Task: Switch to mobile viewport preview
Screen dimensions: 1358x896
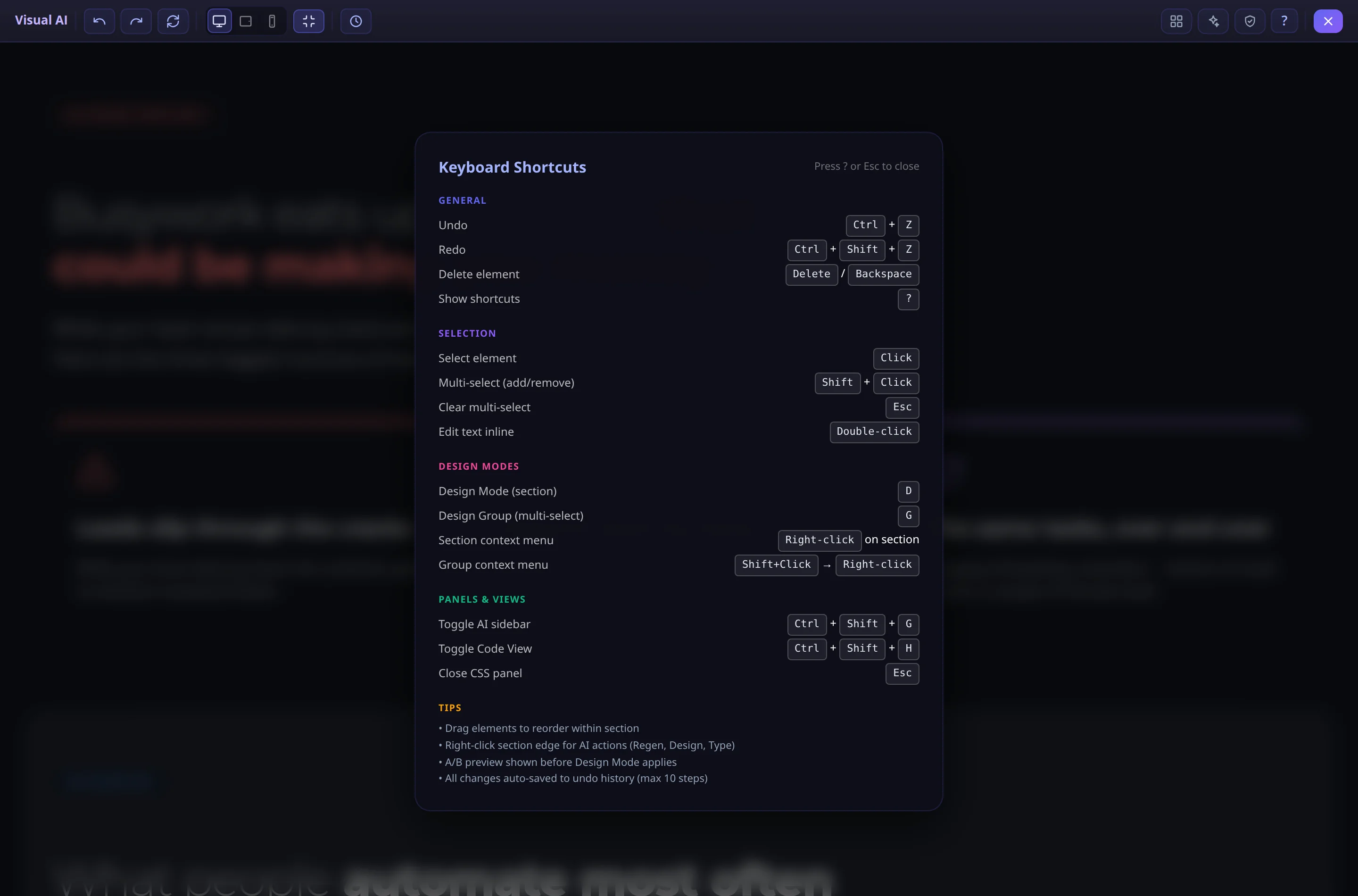Action: [272, 21]
